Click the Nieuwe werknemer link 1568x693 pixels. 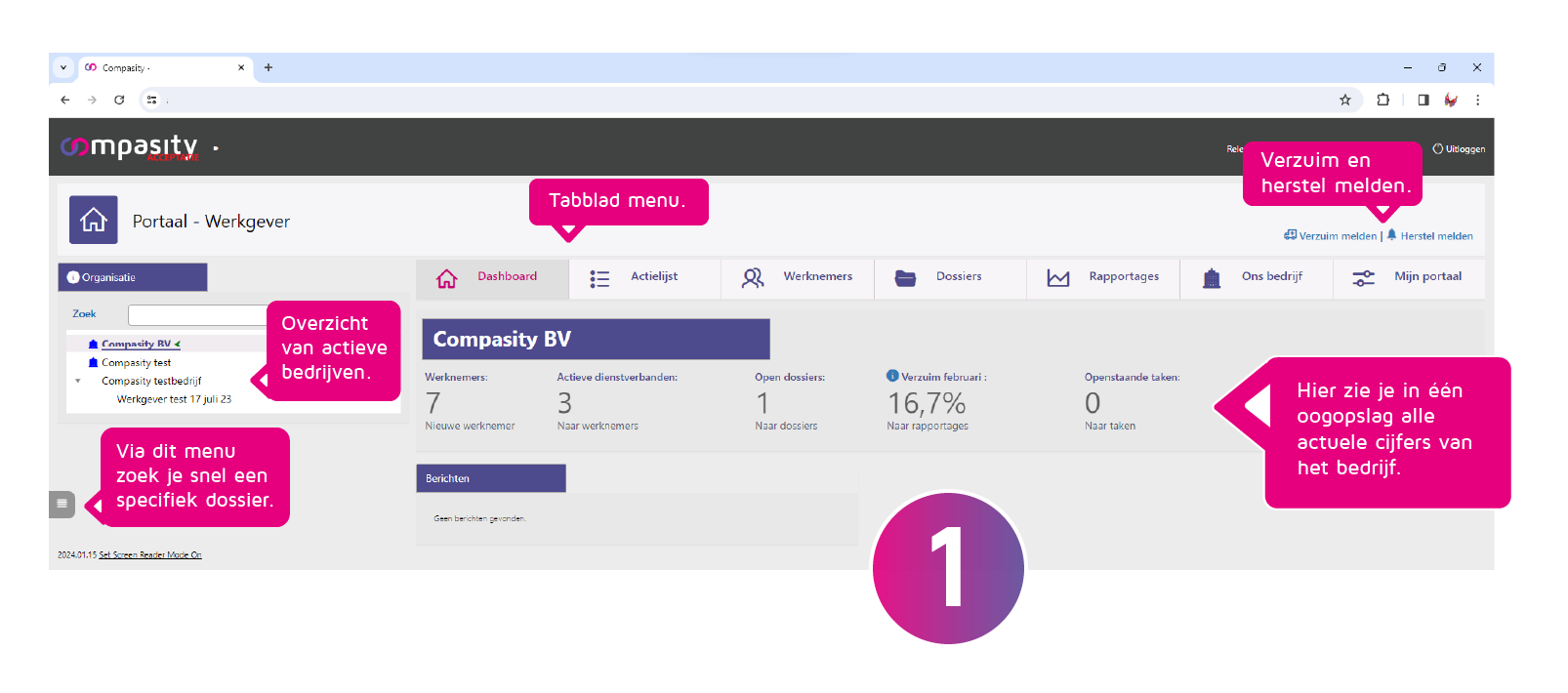(470, 426)
